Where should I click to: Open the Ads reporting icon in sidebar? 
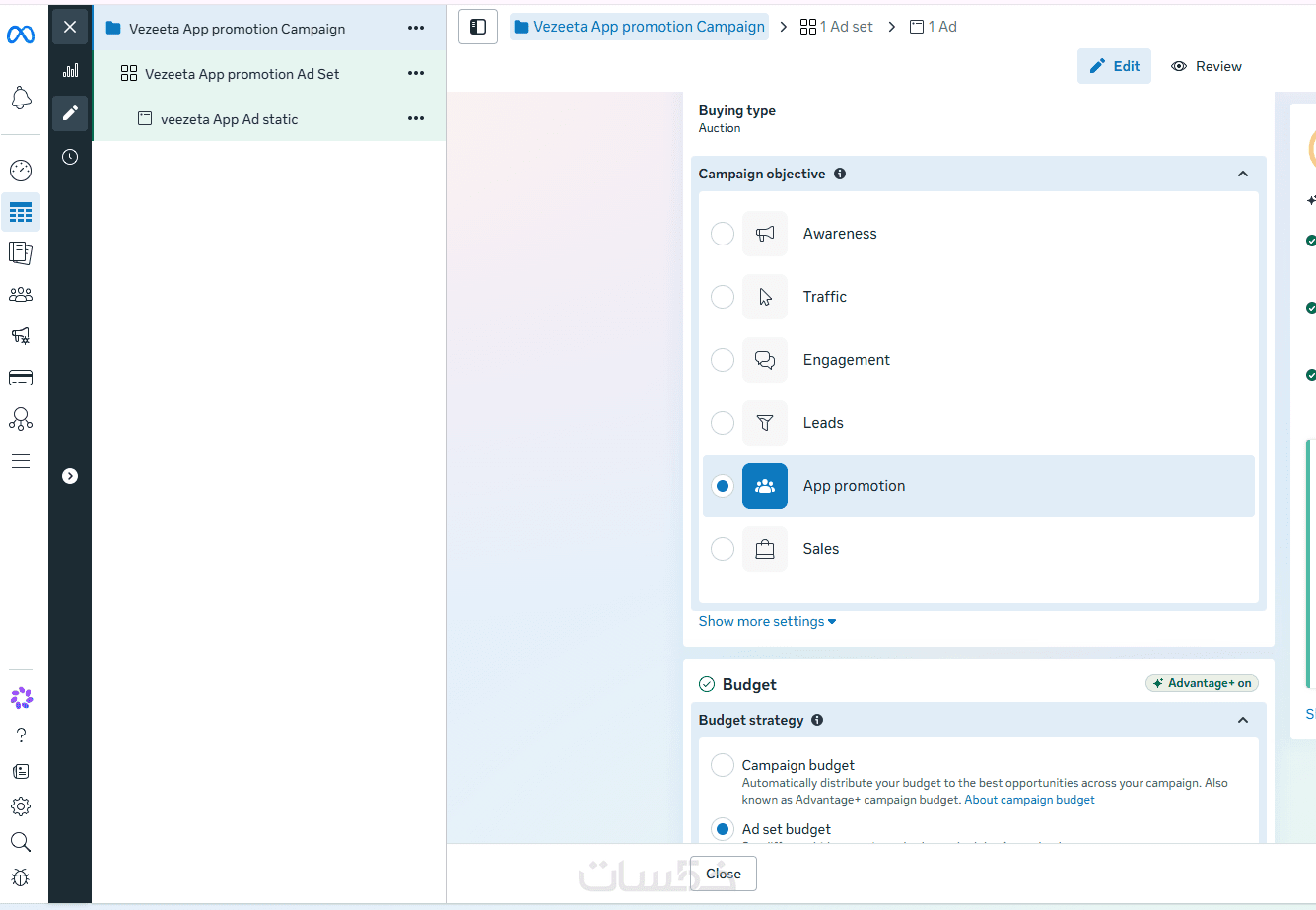coord(21,253)
